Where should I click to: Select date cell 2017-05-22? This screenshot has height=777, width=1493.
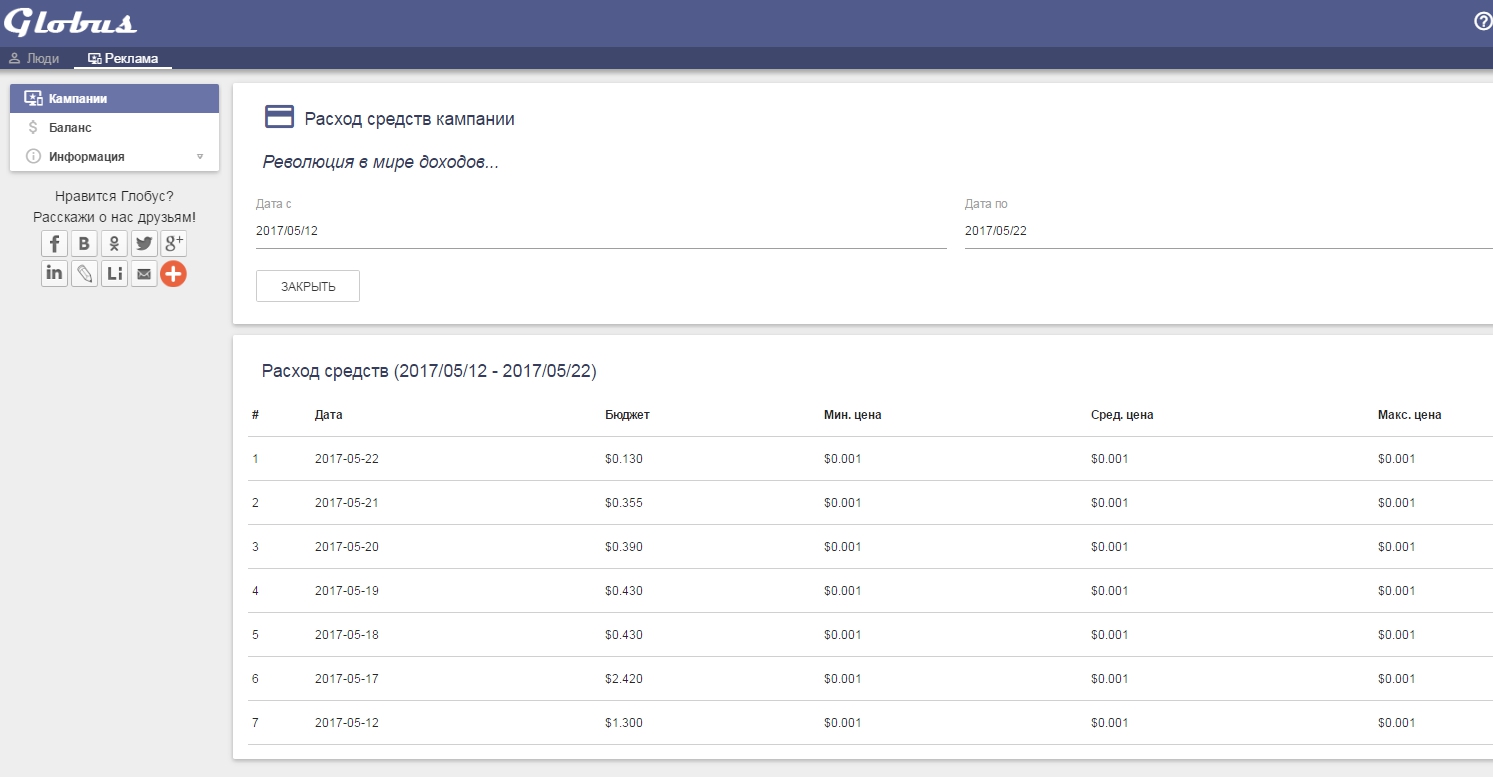point(347,459)
